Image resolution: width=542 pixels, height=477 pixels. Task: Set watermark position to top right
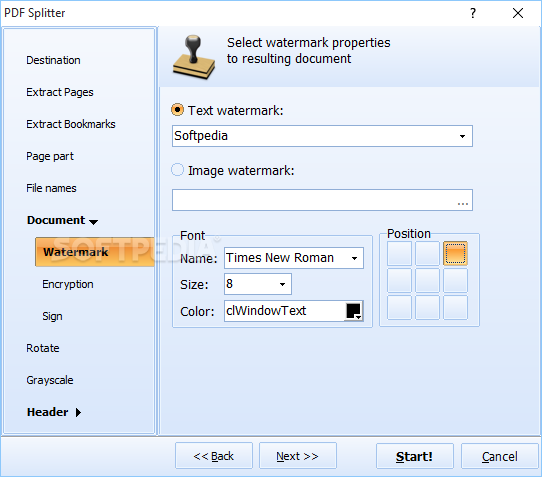456,253
